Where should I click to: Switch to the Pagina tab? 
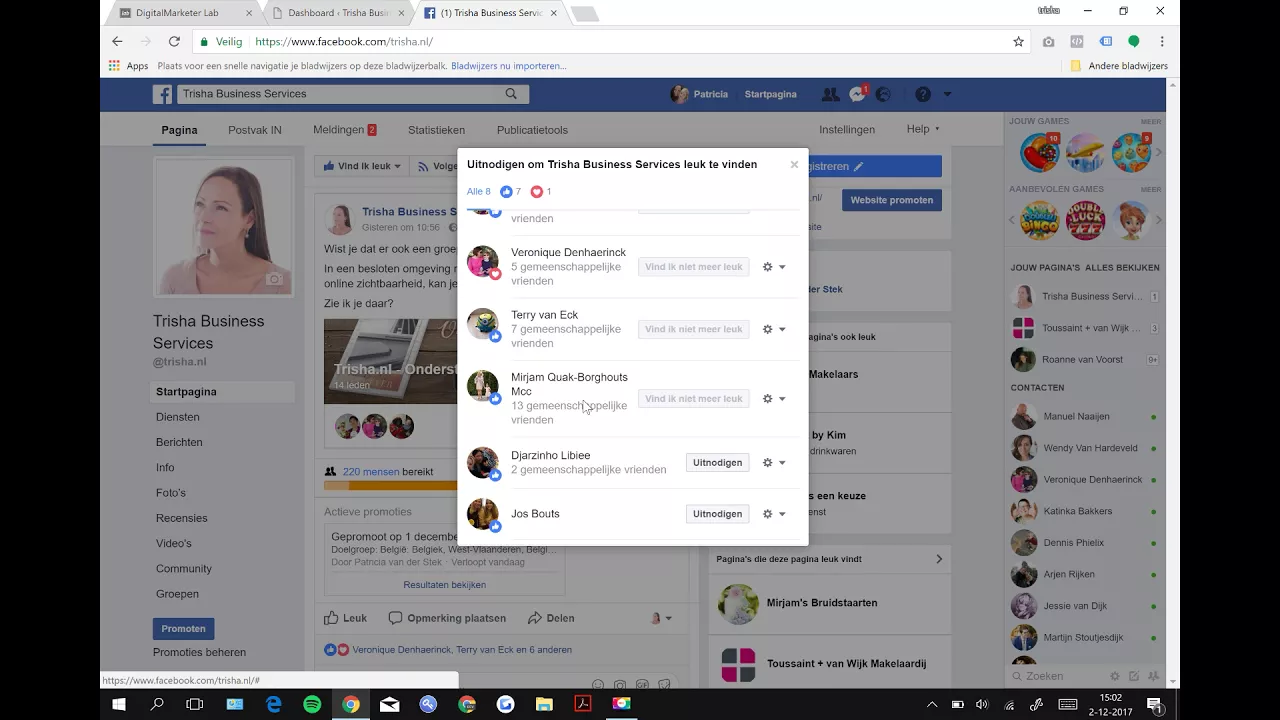tap(180, 130)
